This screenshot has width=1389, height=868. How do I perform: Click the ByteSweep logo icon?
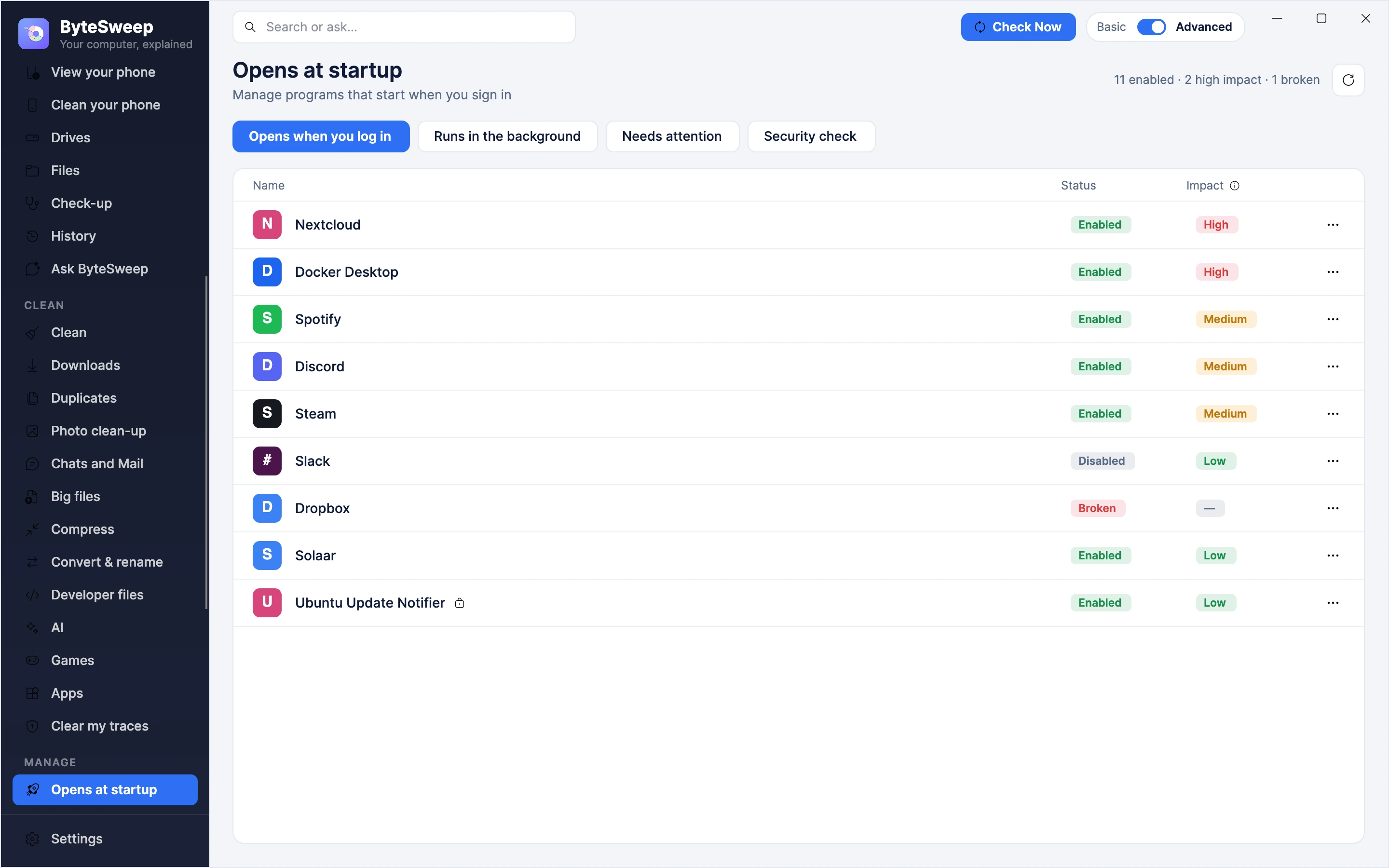[33, 34]
